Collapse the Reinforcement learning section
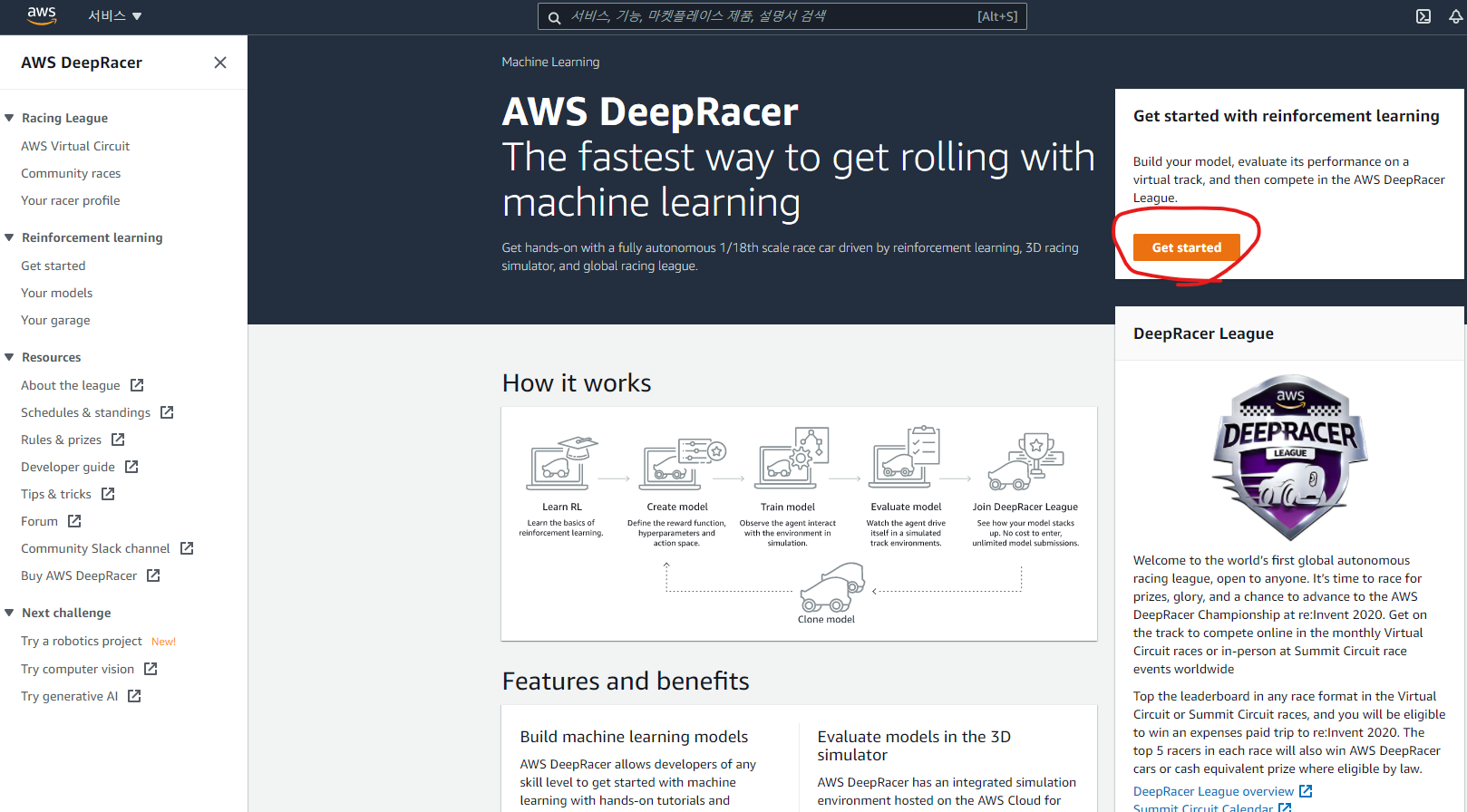The height and width of the screenshot is (812, 1467). coord(9,237)
